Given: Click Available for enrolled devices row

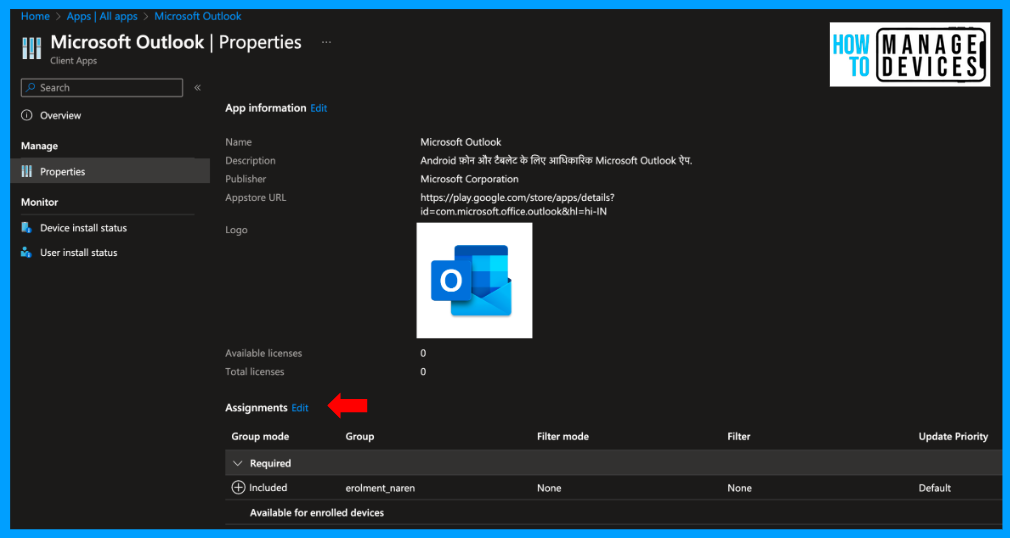Looking at the screenshot, I should pos(317,513).
